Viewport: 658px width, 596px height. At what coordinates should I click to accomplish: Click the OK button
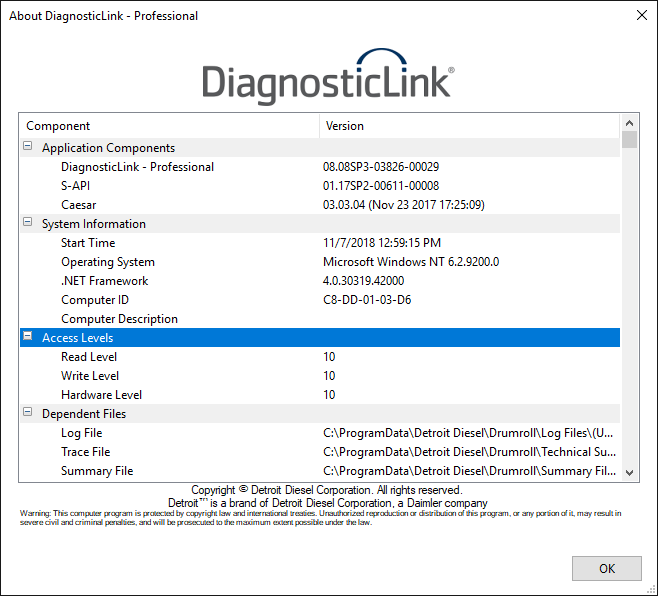coord(606,568)
